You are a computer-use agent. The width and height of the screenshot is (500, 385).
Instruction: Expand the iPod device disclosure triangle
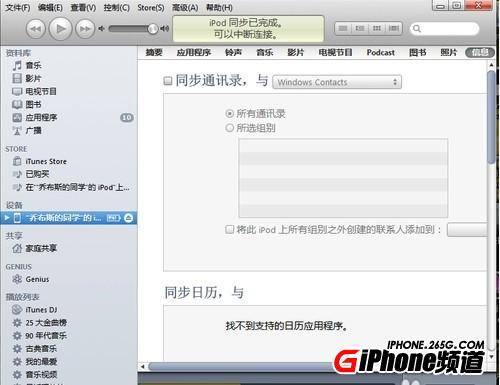tap(7, 218)
